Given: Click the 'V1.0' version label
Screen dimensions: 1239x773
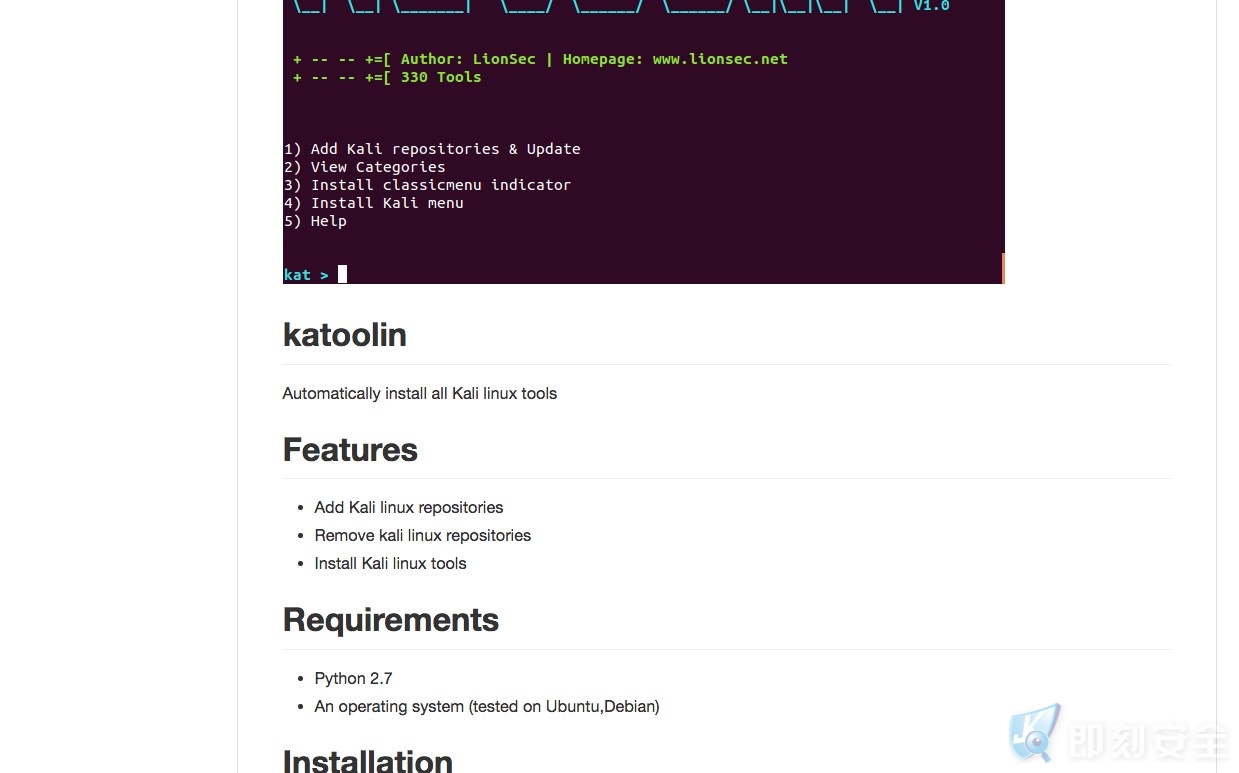Looking at the screenshot, I should coord(931,6).
